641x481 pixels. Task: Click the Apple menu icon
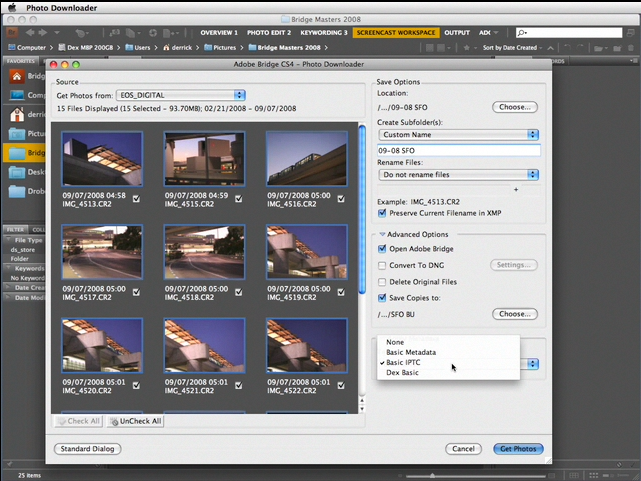coord(12,7)
